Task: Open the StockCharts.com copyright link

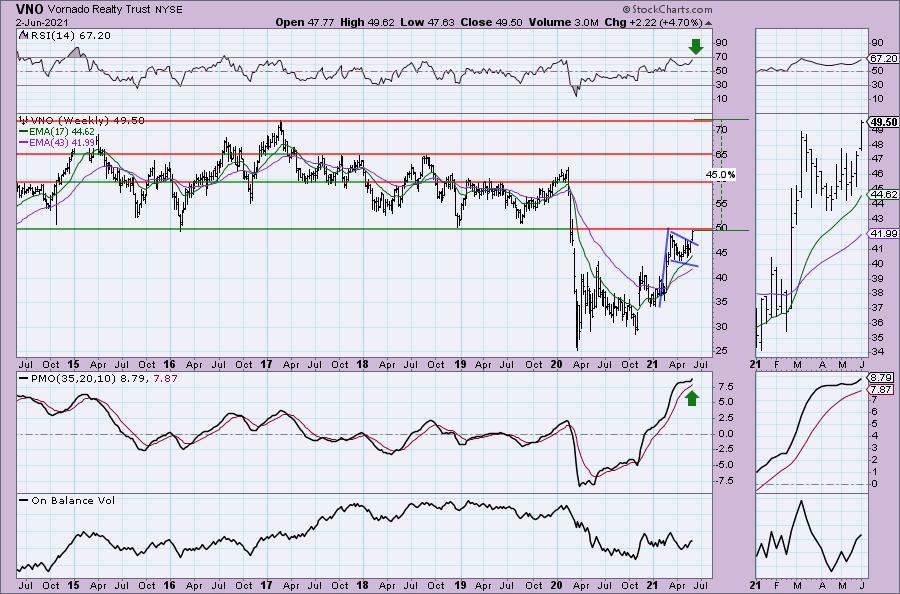Action: pos(667,9)
